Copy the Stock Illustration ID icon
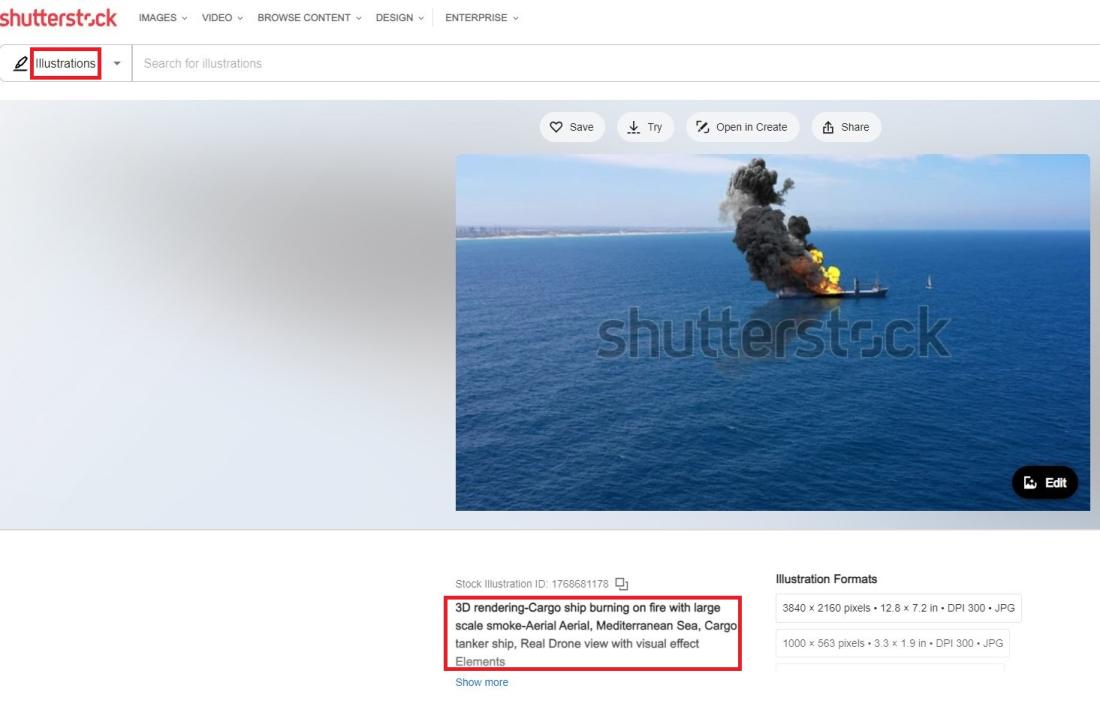The width and height of the screenshot is (1100, 713). [622, 584]
